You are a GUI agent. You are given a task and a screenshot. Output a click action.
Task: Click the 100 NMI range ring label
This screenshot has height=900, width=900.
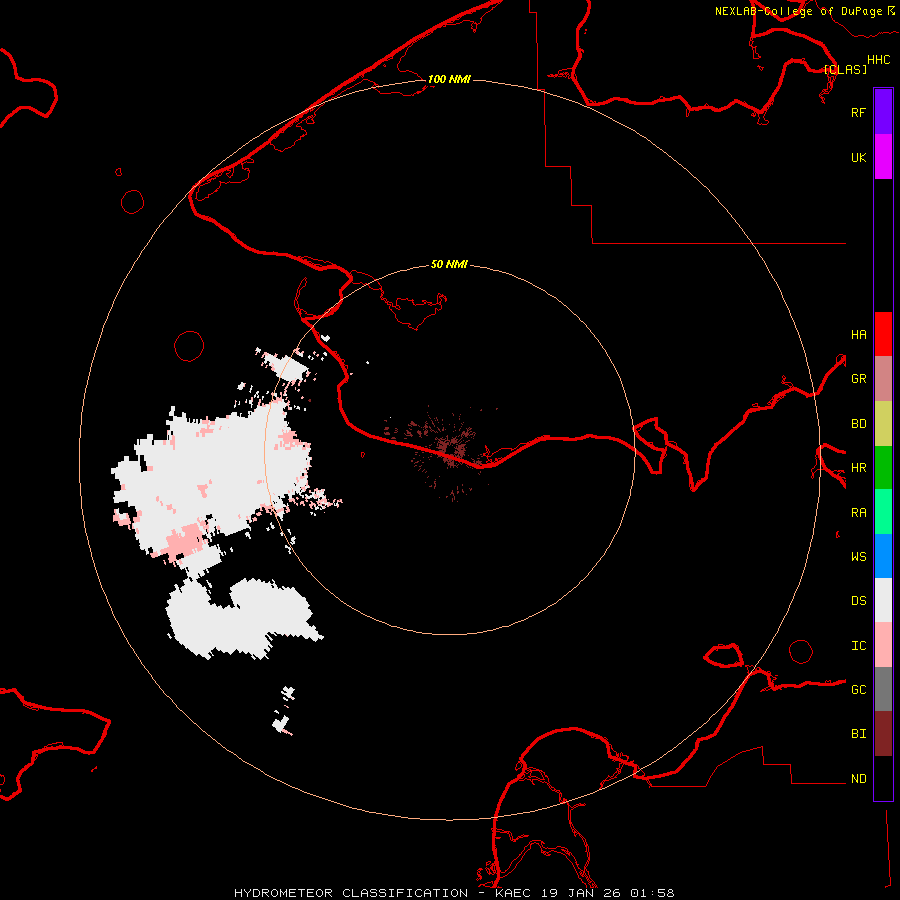(449, 79)
